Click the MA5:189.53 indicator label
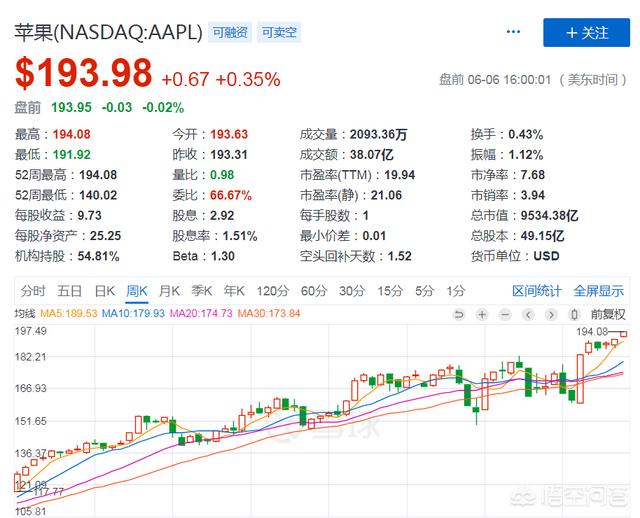This screenshot has width=640, height=518. [x=69, y=313]
